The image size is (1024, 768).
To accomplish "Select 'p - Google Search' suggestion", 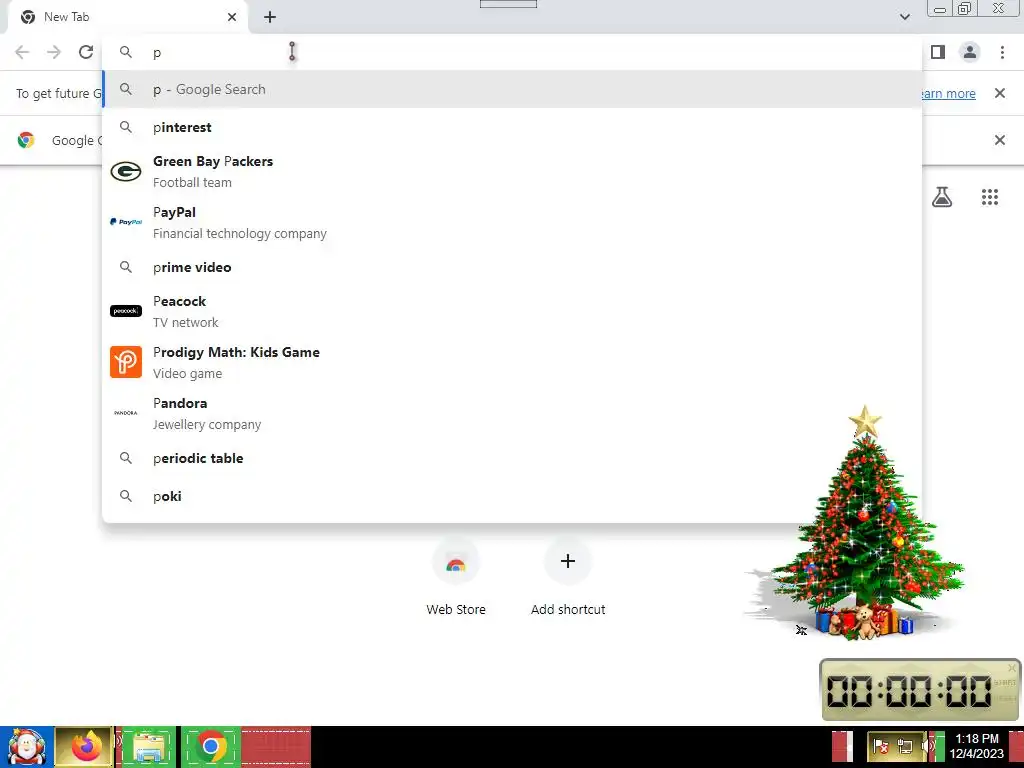I will tap(512, 89).
